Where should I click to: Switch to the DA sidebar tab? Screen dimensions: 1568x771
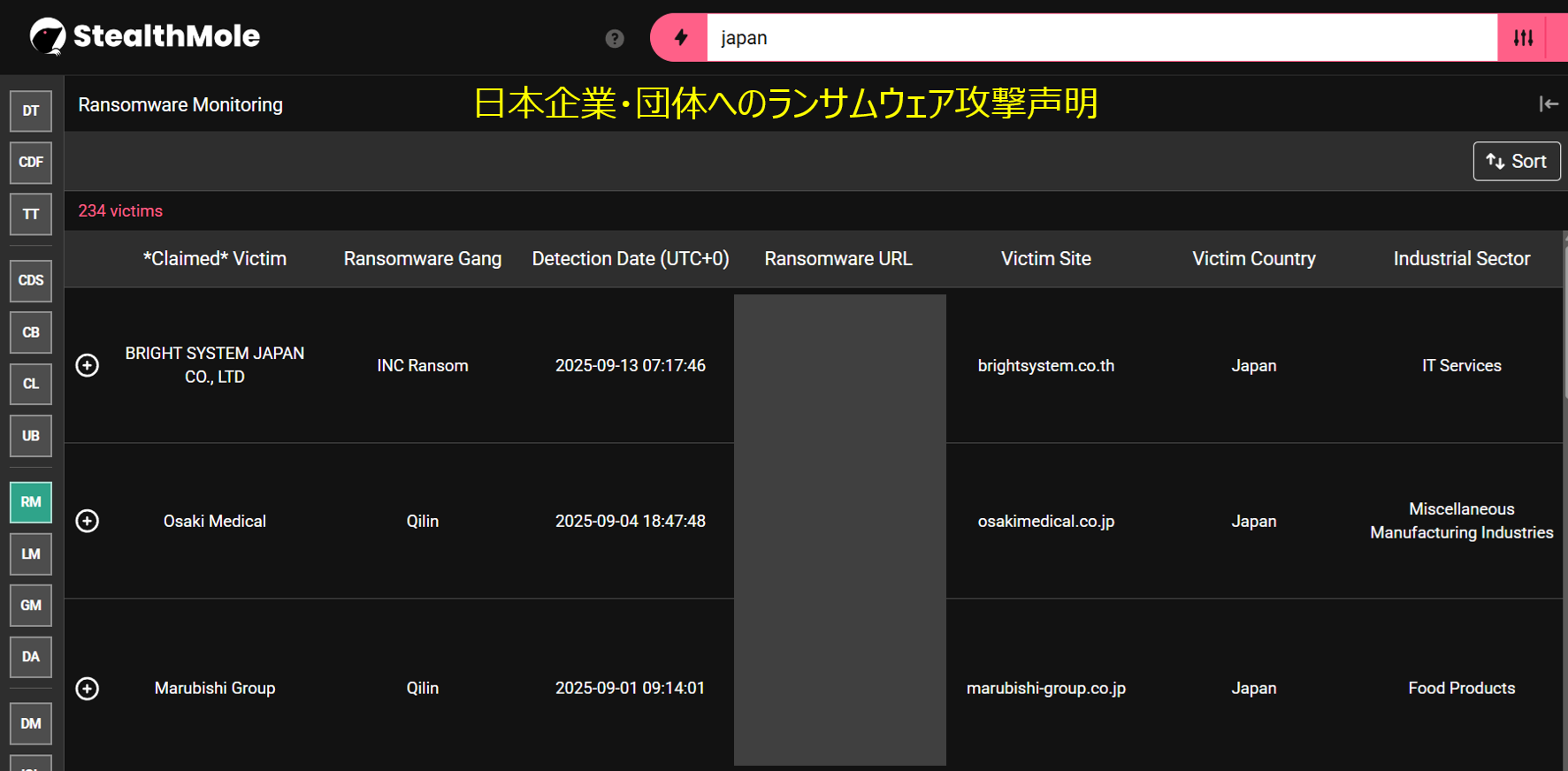pos(31,657)
